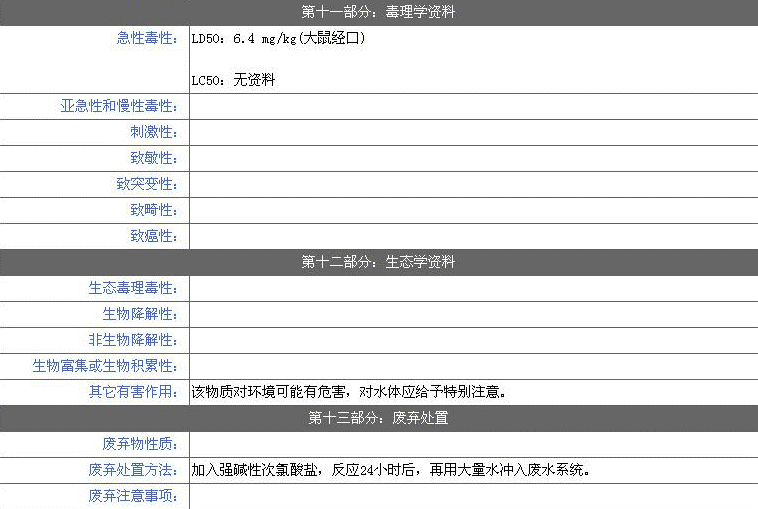This screenshot has height=509, width=758.
Task: Open the 生态毒理毒性 label
Action: click(133, 289)
